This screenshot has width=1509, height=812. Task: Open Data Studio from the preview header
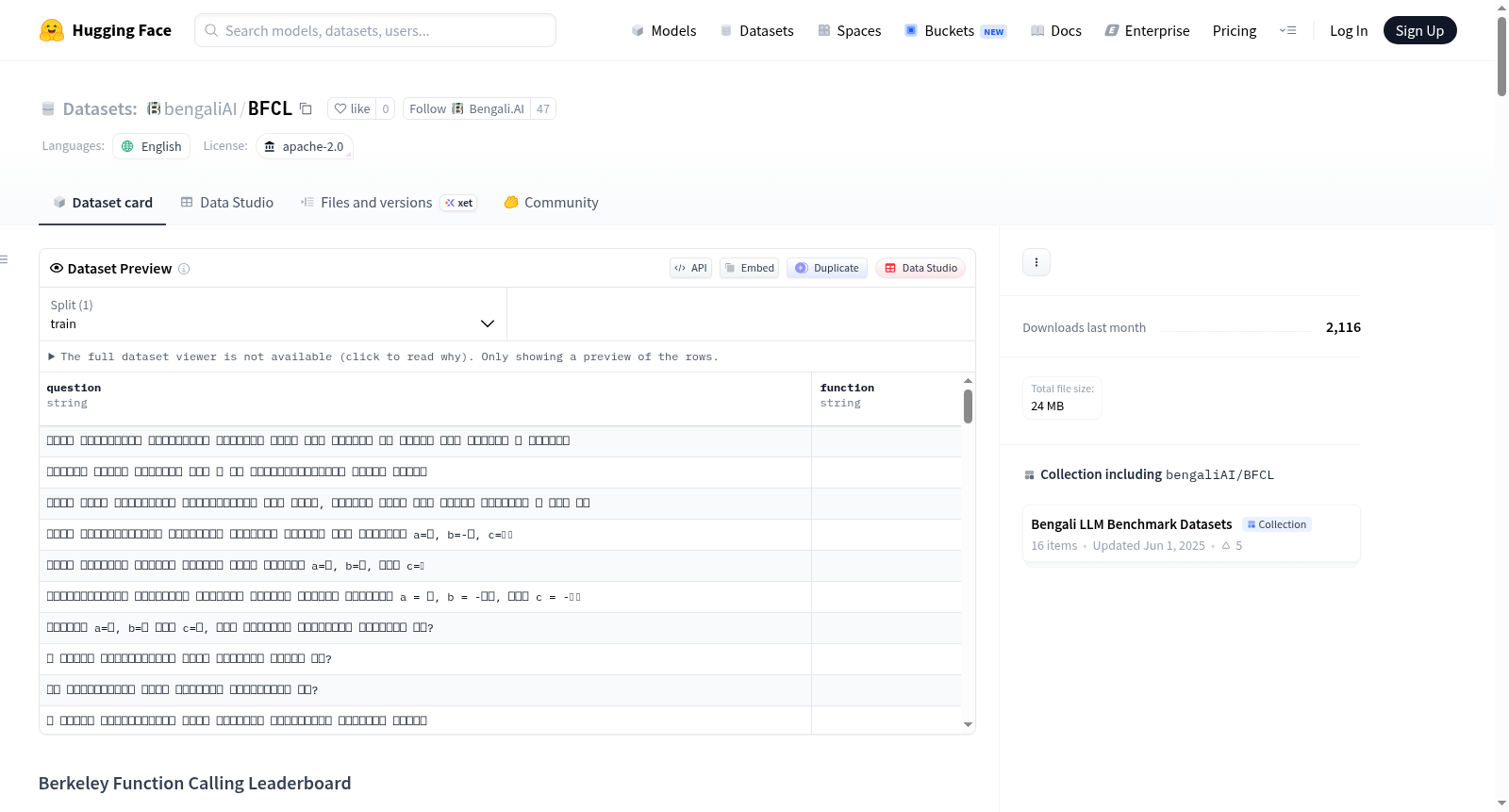coord(920,268)
